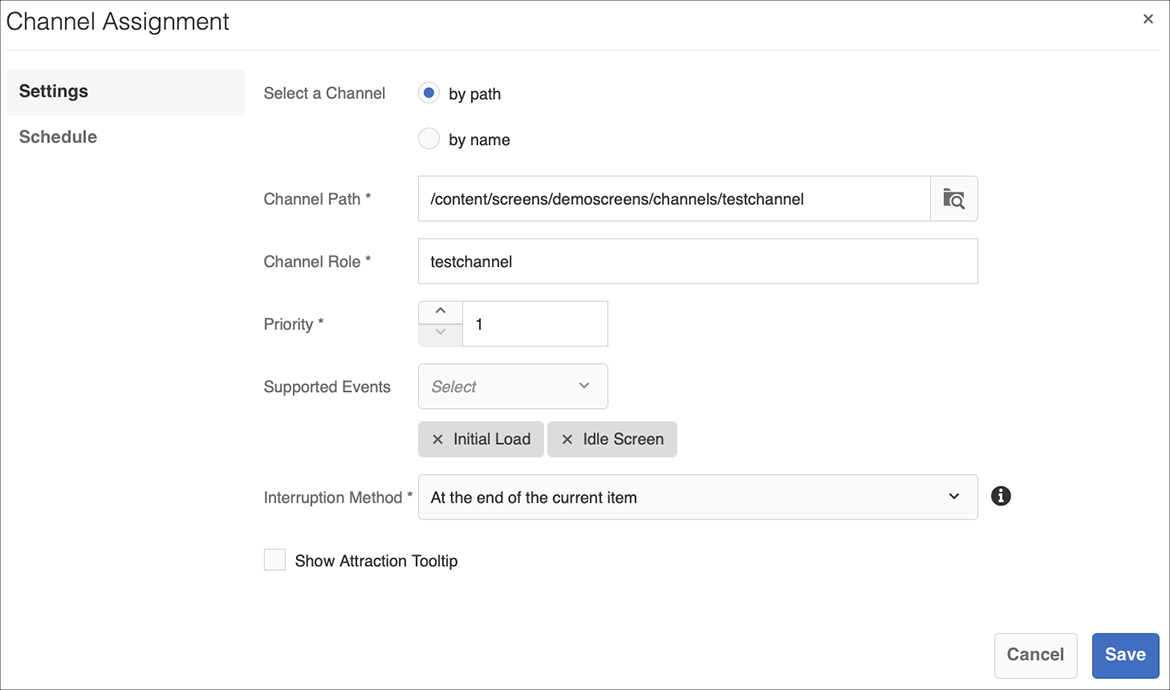Expand the Interruption Method dropdown
This screenshot has height=690, width=1170.
pos(697,497)
